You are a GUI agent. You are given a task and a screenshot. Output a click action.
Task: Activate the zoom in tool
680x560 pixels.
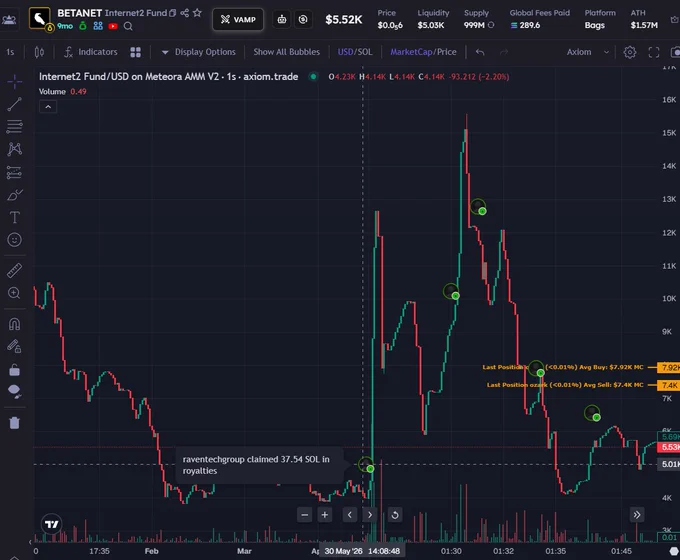click(14, 293)
